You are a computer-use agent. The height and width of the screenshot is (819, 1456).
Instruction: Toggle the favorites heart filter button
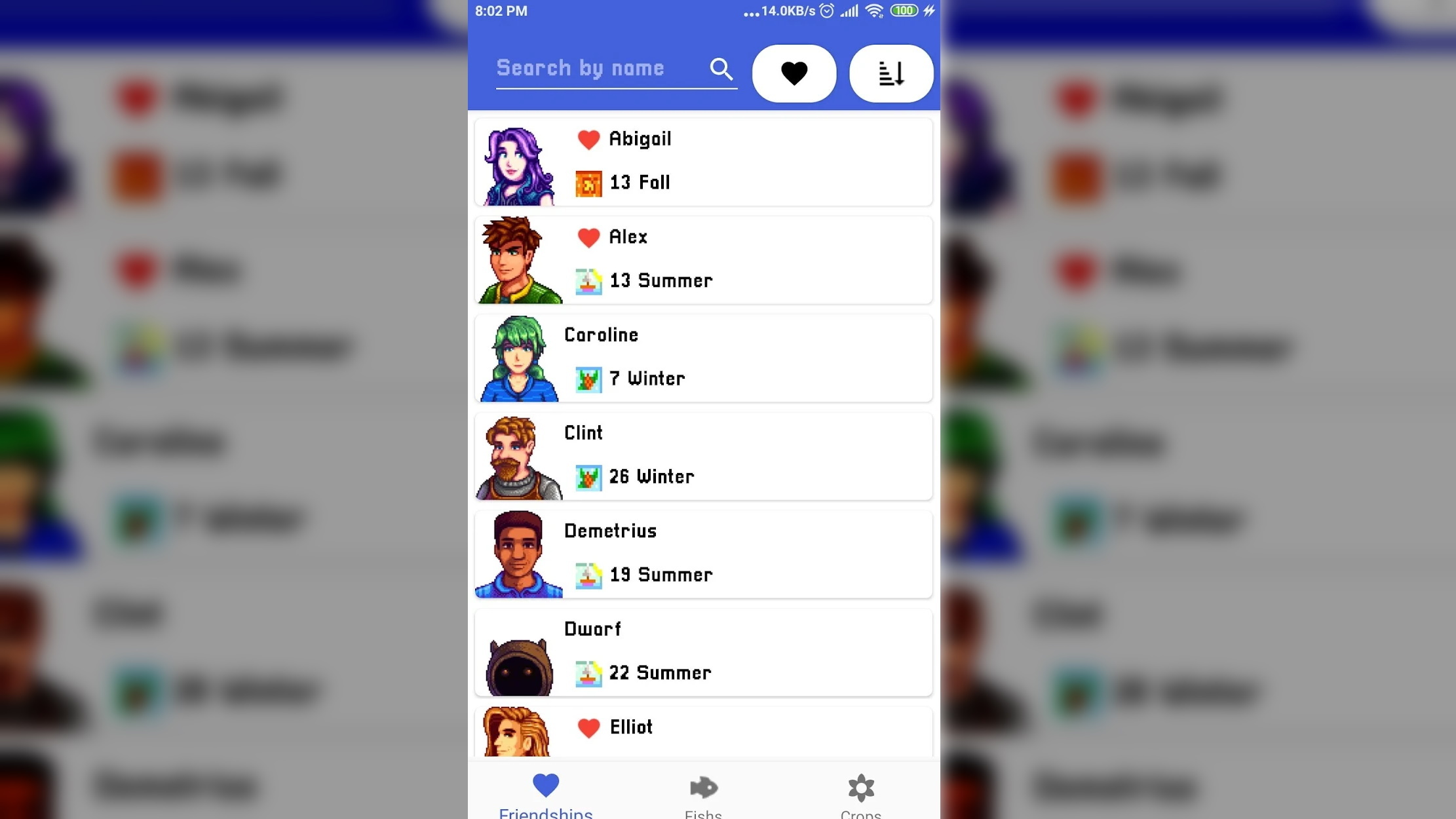pos(794,72)
